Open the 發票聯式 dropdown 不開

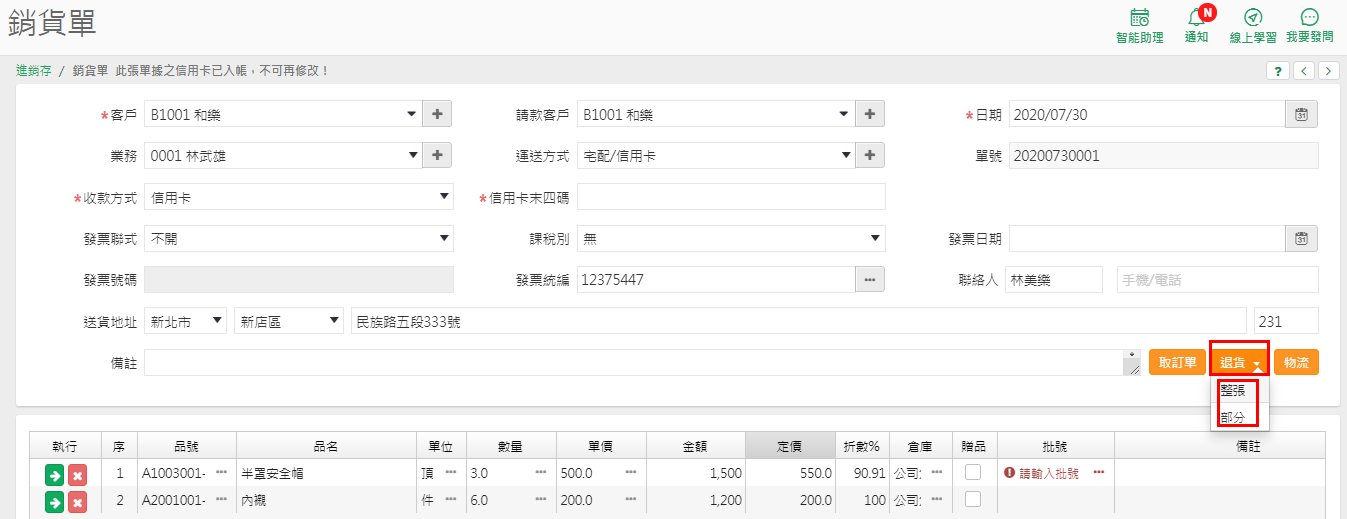coord(299,238)
